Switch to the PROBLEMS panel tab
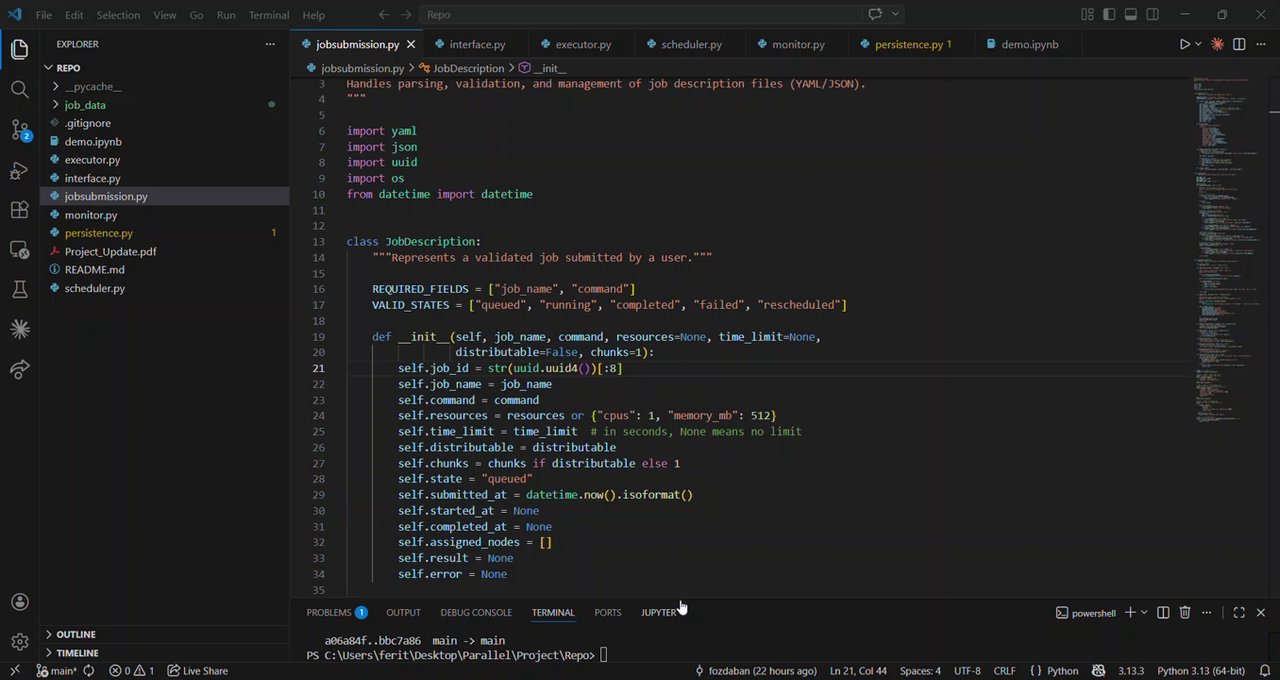This screenshot has height=680, width=1280. tap(336, 612)
